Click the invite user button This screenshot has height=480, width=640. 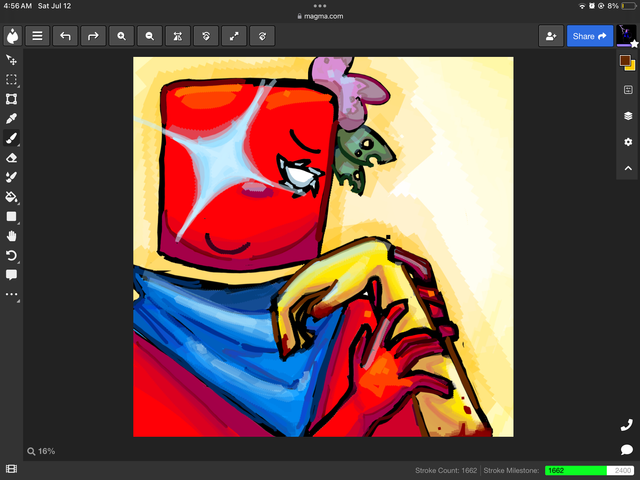pos(550,36)
